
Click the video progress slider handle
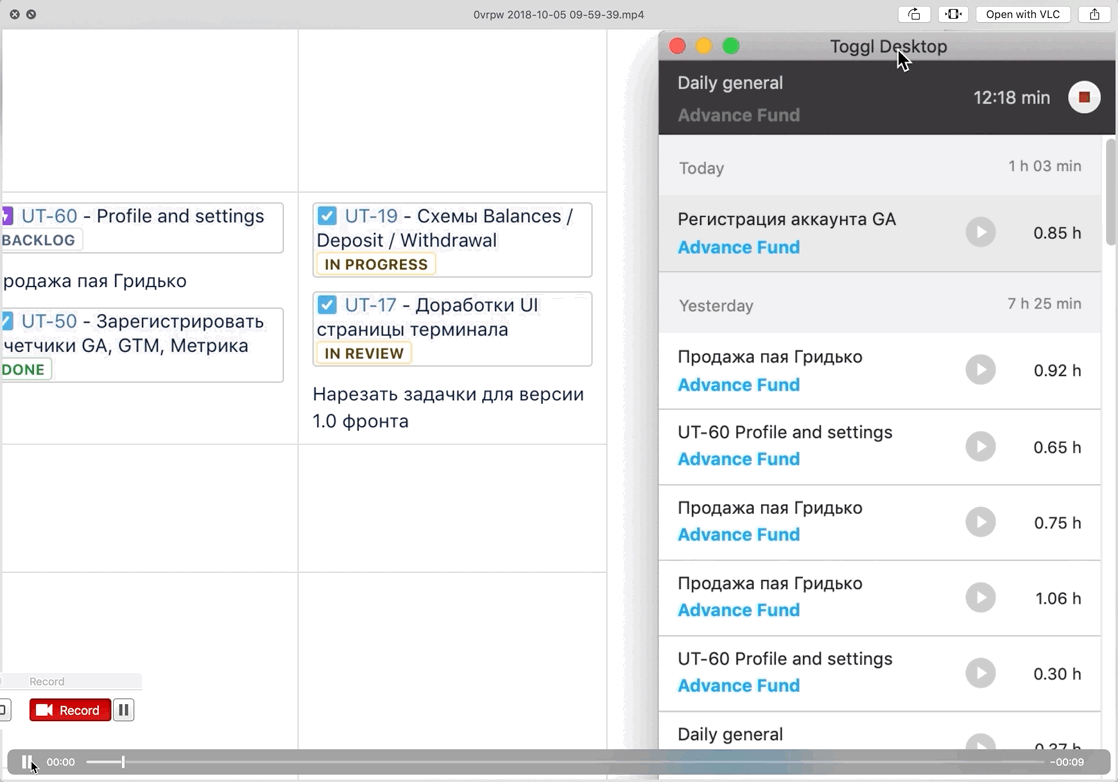coord(123,762)
